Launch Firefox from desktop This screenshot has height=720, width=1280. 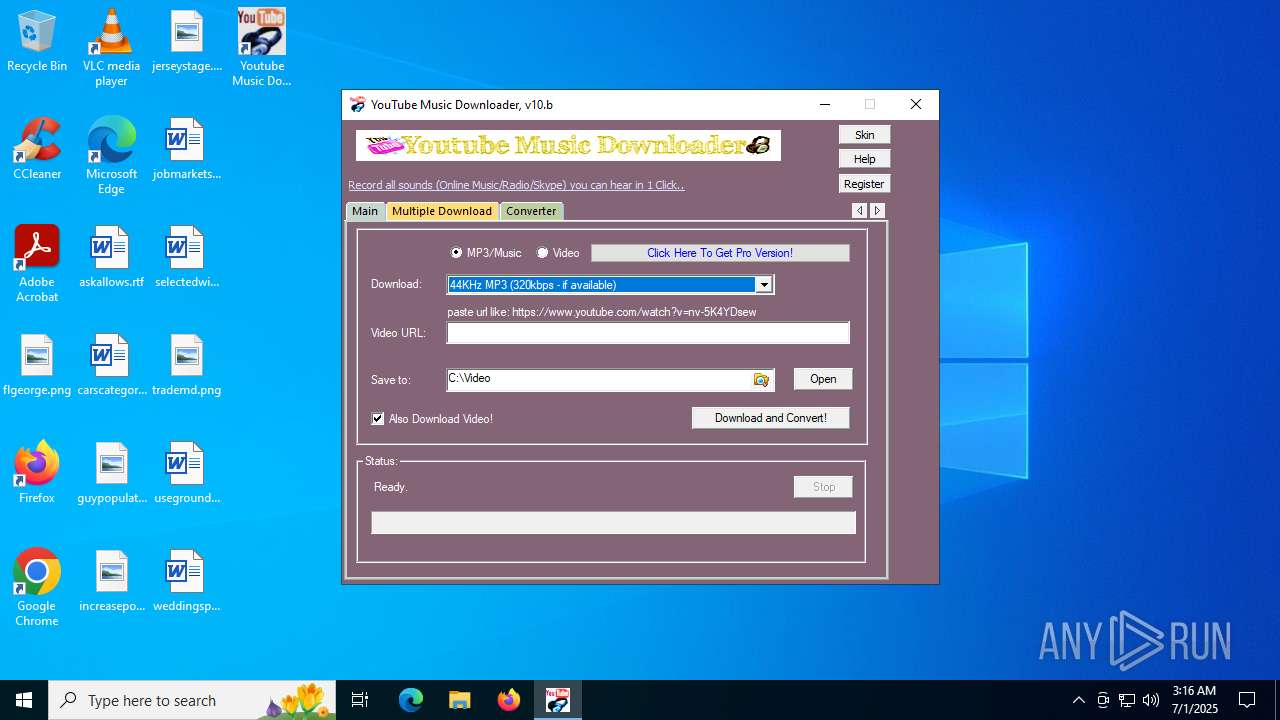(37, 472)
